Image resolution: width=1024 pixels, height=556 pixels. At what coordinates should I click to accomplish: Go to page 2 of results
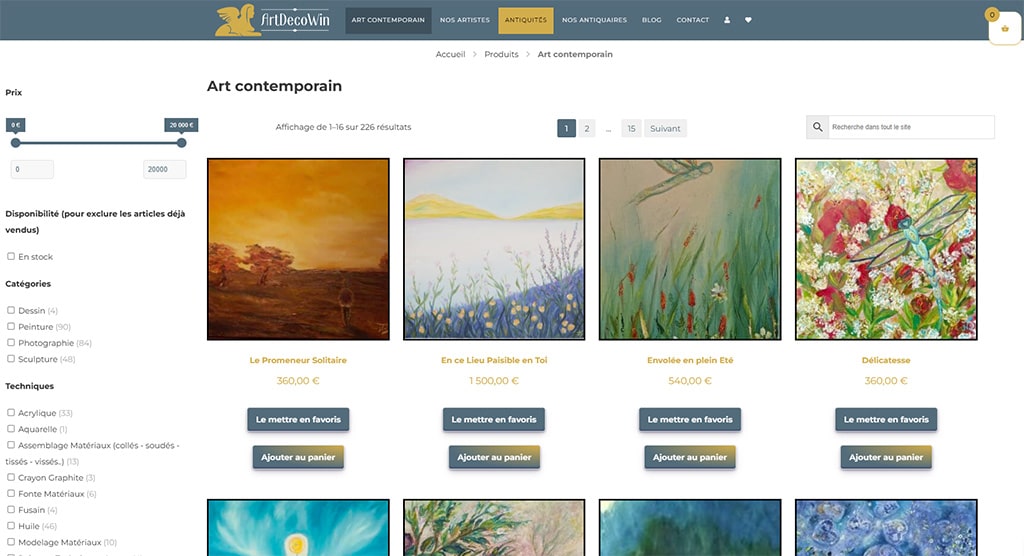586,129
